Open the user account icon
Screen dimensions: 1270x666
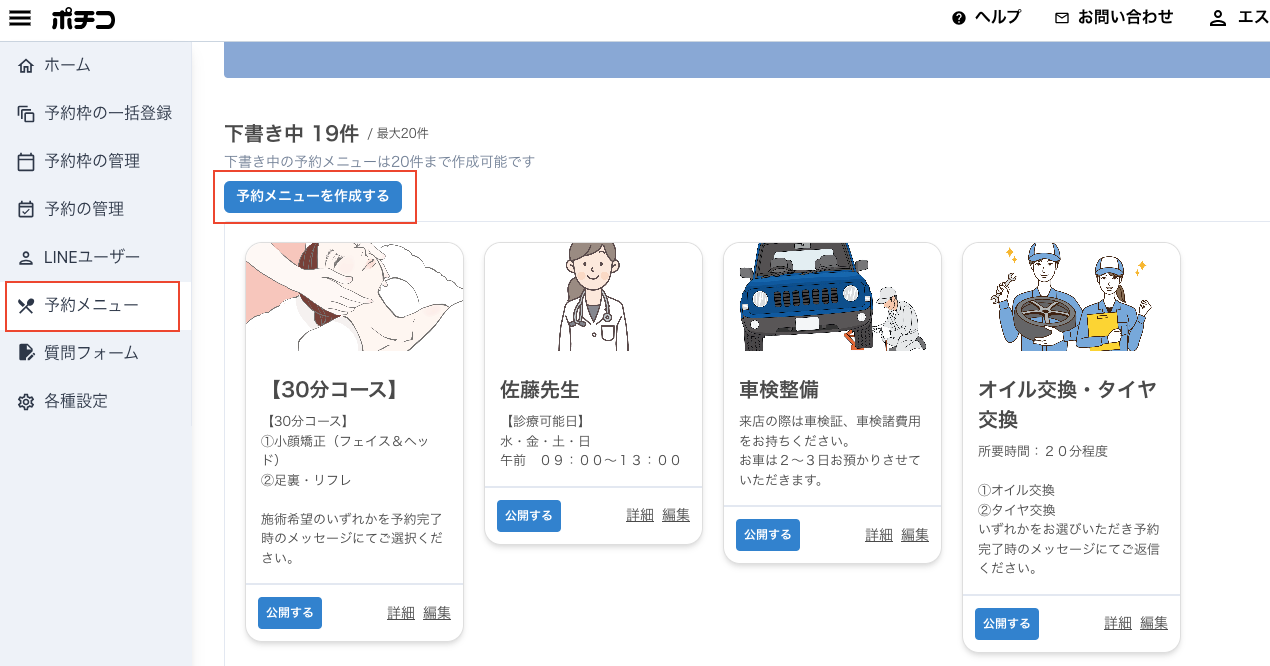pyautogui.click(x=1218, y=18)
